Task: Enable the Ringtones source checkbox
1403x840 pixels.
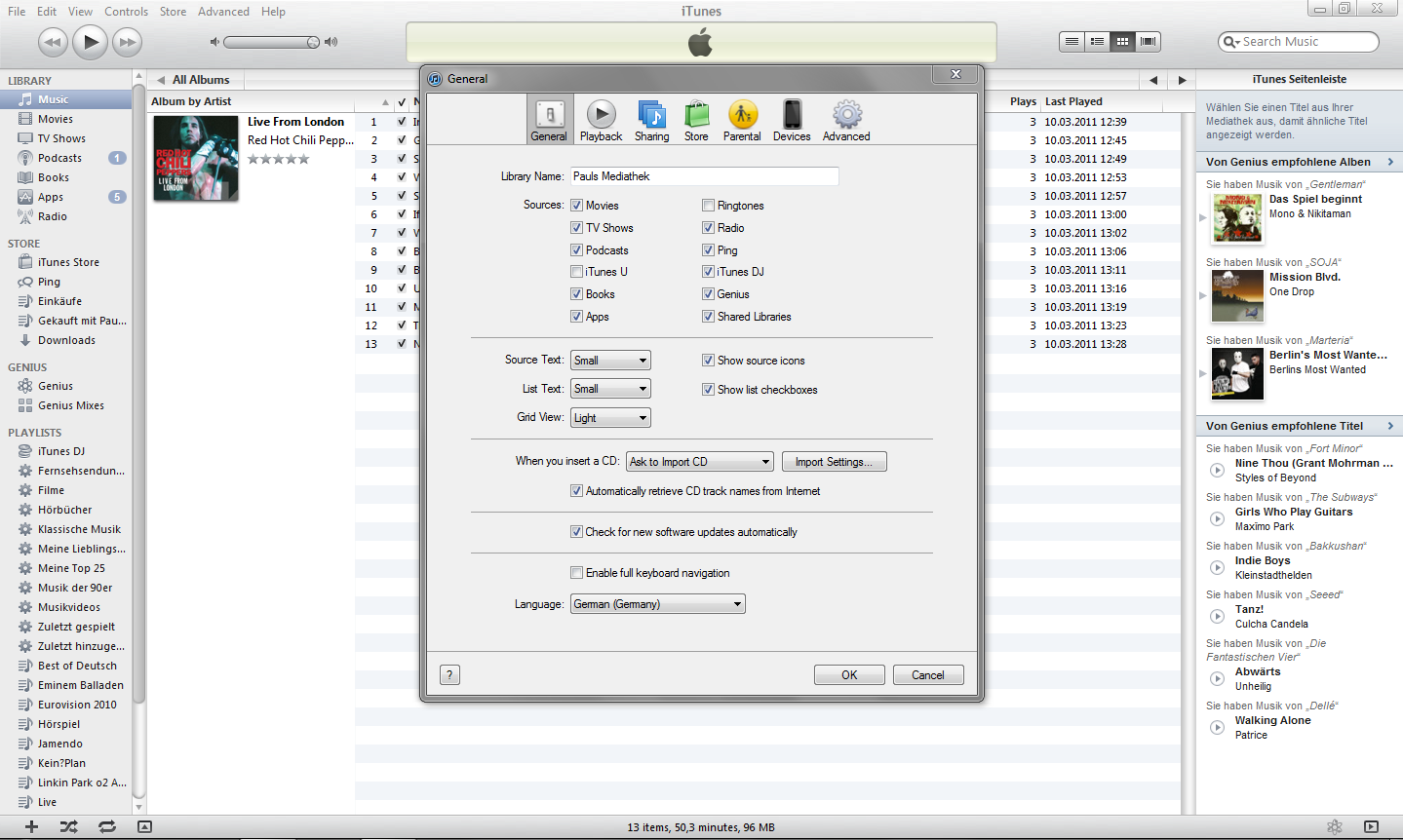Action: click(708, 206)
